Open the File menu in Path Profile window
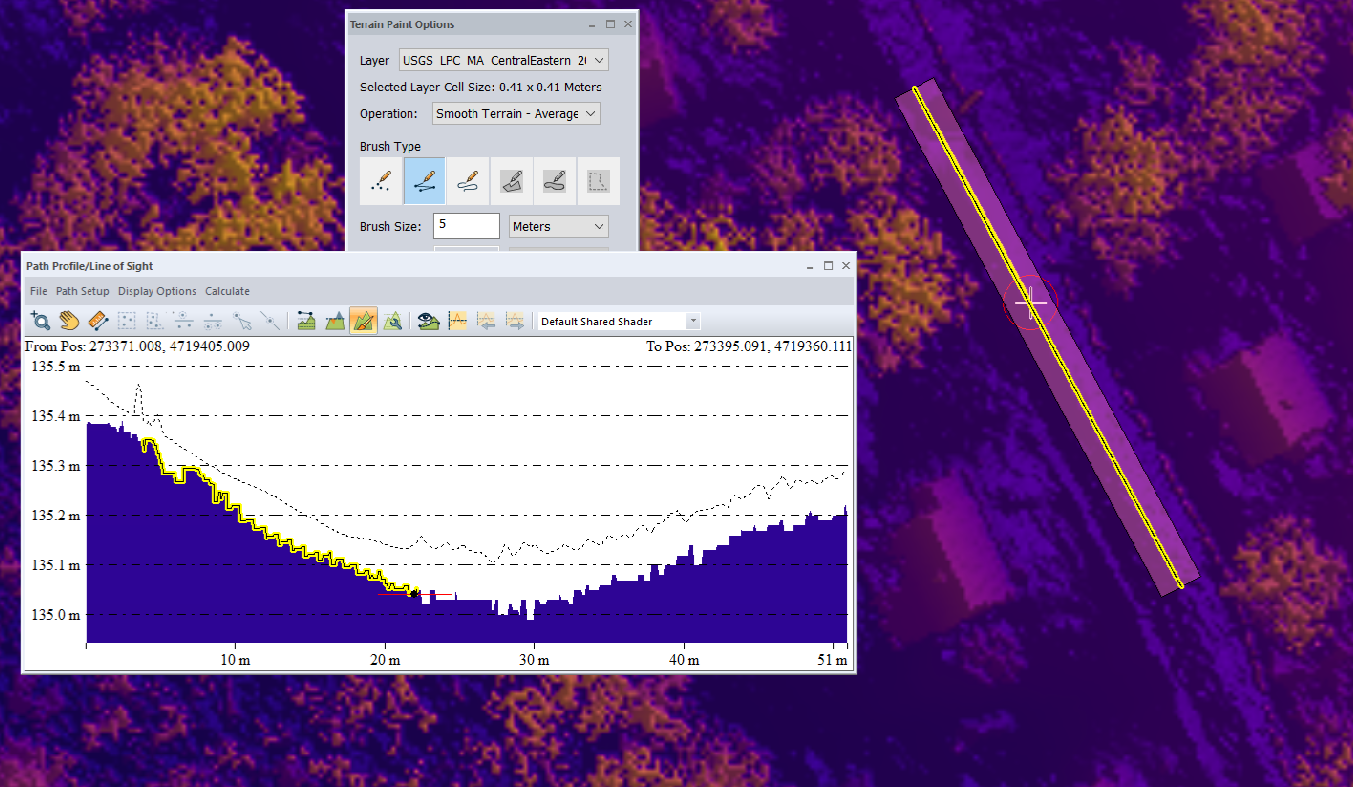The width and height of the screenshot is (1353, 787). [x=39, y=291]
